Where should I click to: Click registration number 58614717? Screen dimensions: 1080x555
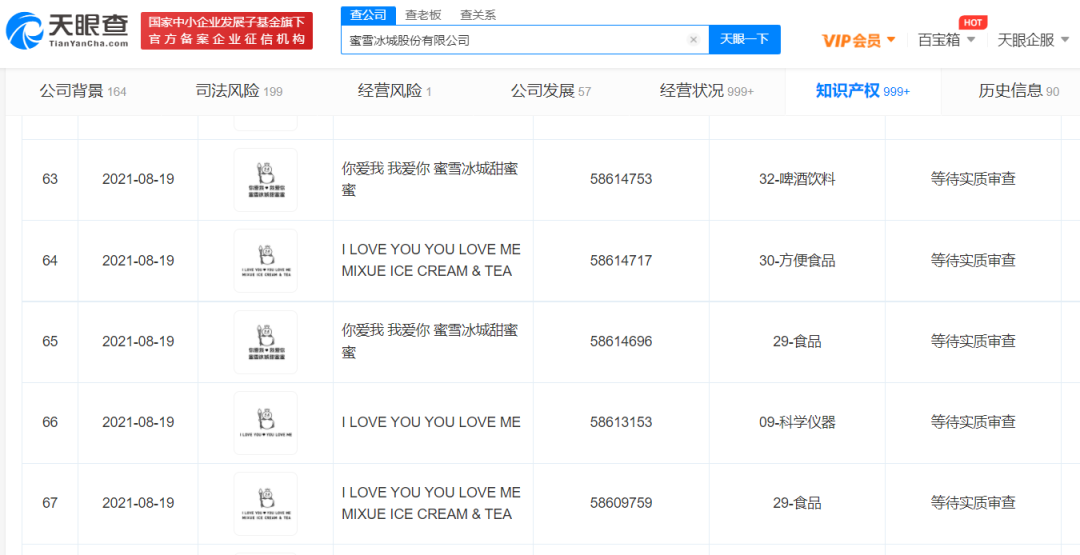pyautogui.click(x=621, y=261)
